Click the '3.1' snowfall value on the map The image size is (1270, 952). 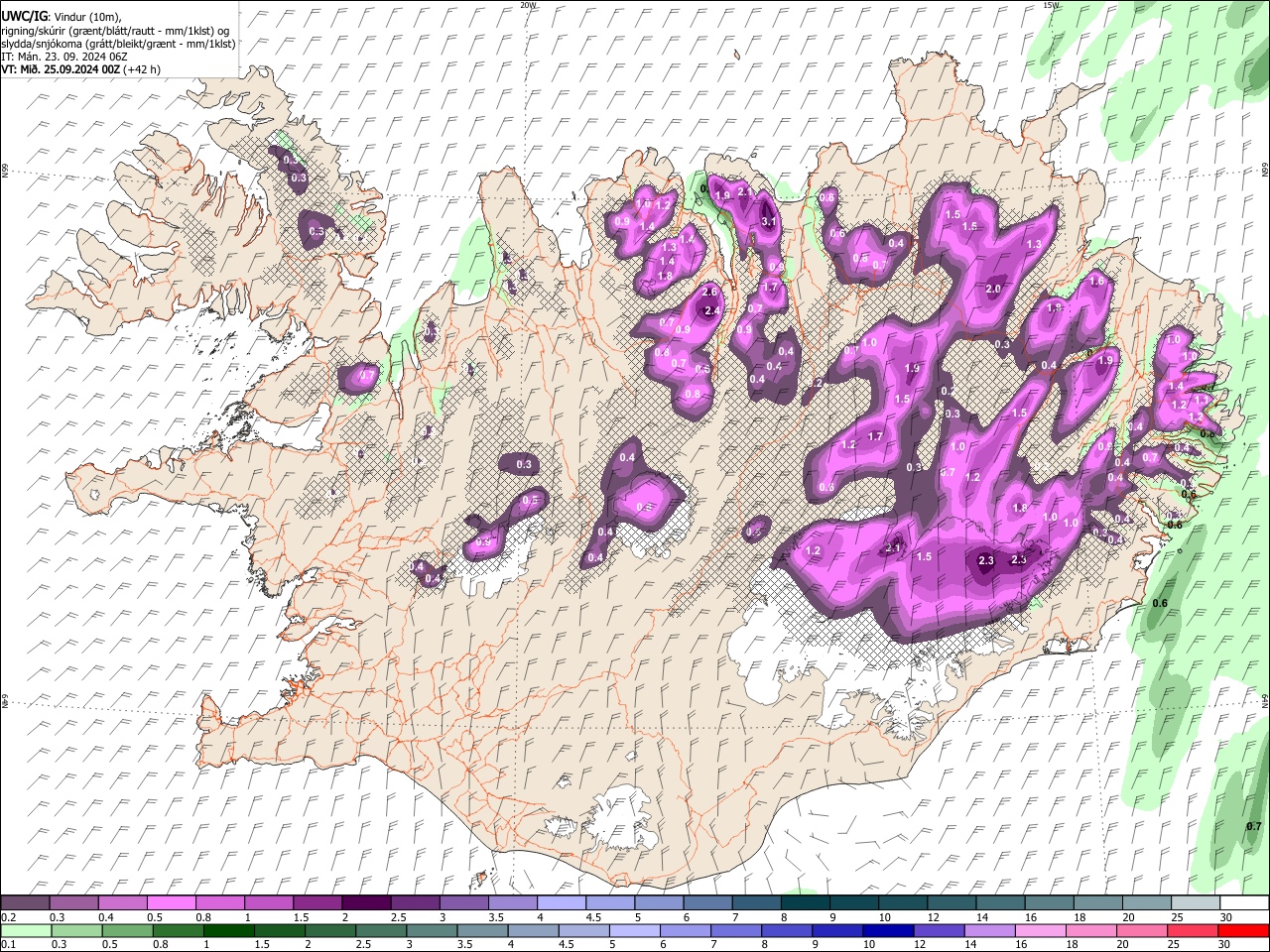coord(768,222)
